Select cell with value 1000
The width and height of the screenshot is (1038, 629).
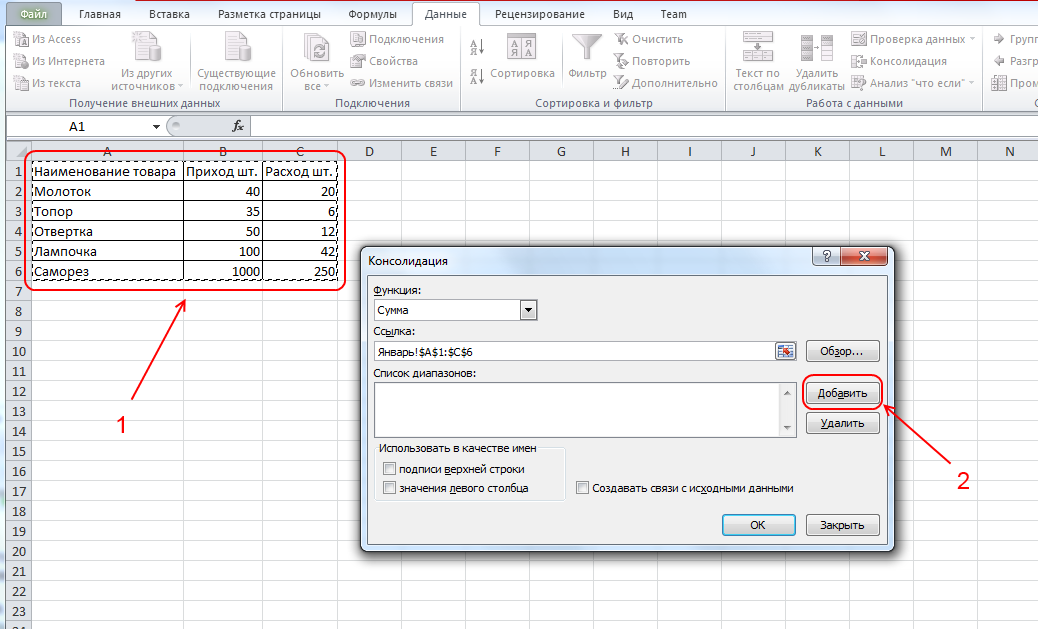pos(223,271)
